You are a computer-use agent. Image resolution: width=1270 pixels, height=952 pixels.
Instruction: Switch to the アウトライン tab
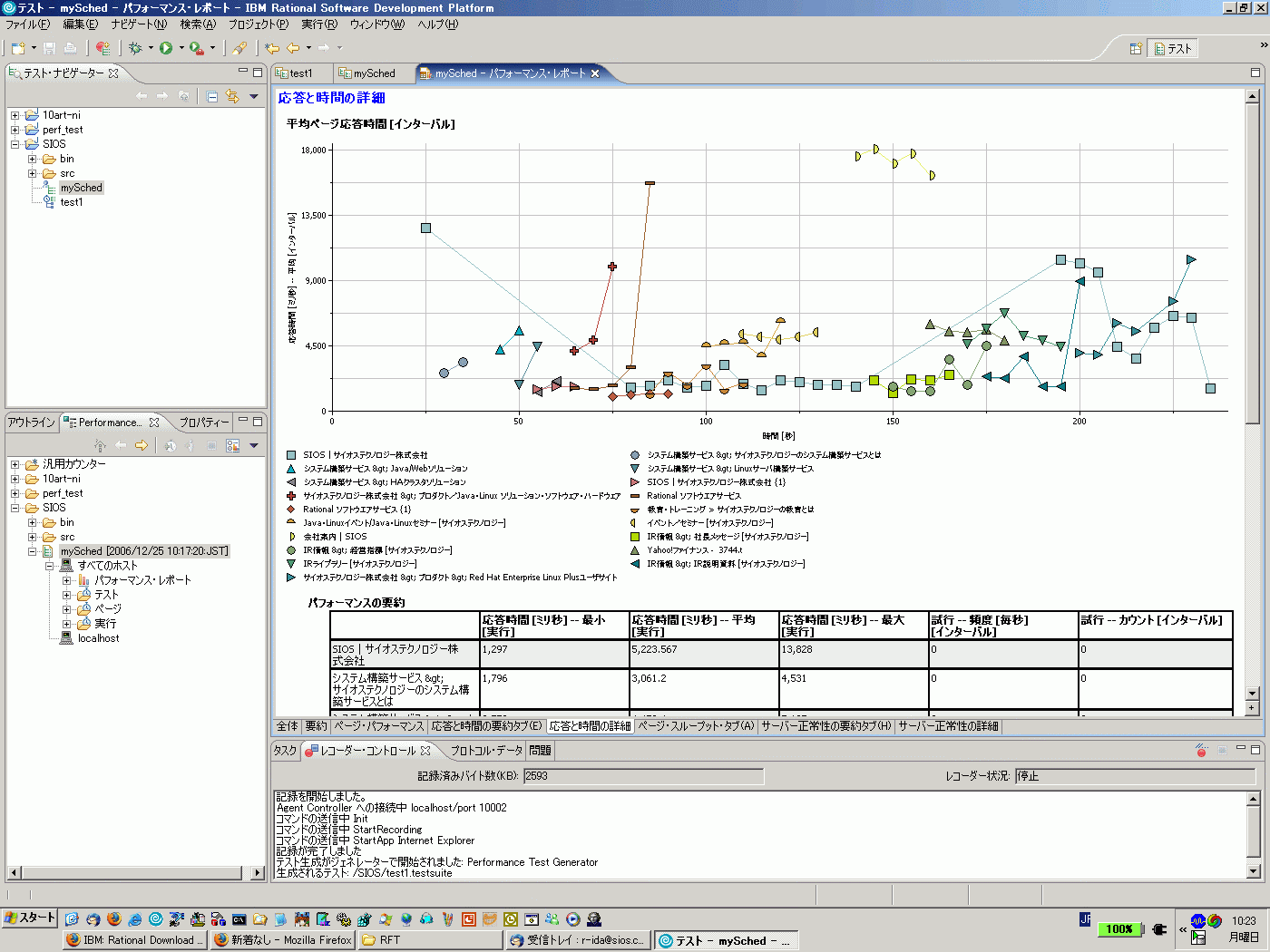point(32,423)
